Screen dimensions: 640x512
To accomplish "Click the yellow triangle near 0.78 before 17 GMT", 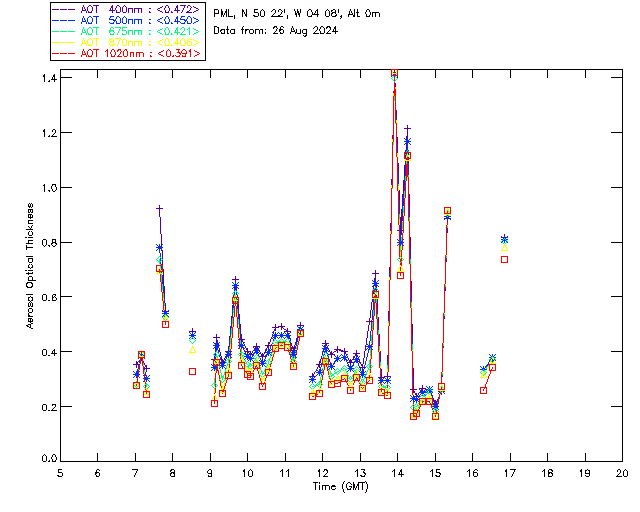I will [x=504, y=248].
